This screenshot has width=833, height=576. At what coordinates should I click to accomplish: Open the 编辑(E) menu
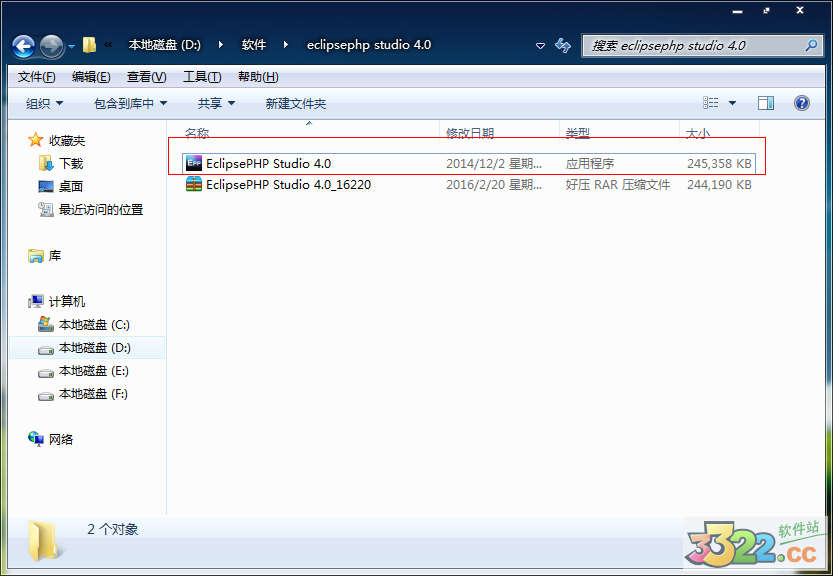91,77
